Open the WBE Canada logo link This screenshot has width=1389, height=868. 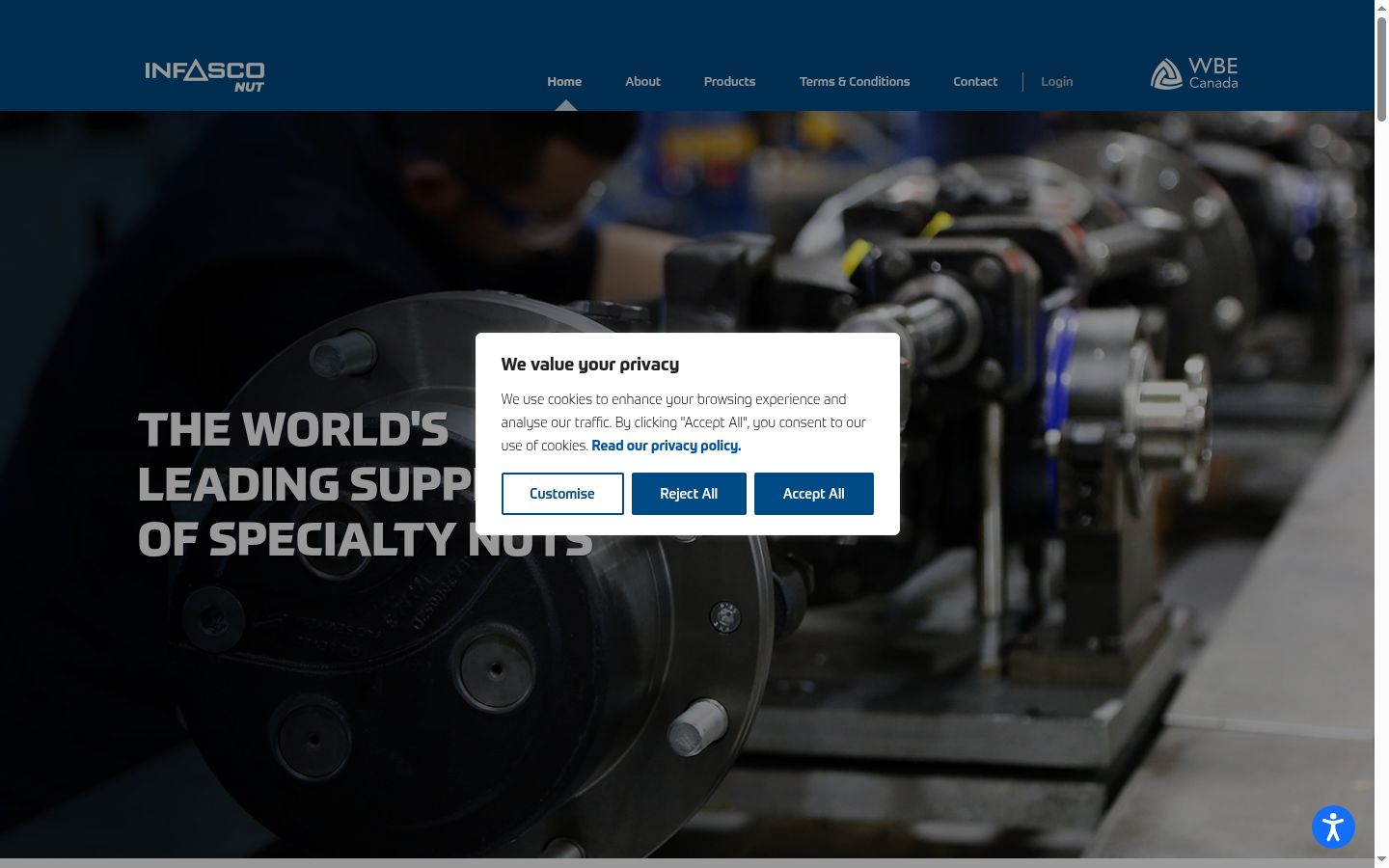point(1194,73)
